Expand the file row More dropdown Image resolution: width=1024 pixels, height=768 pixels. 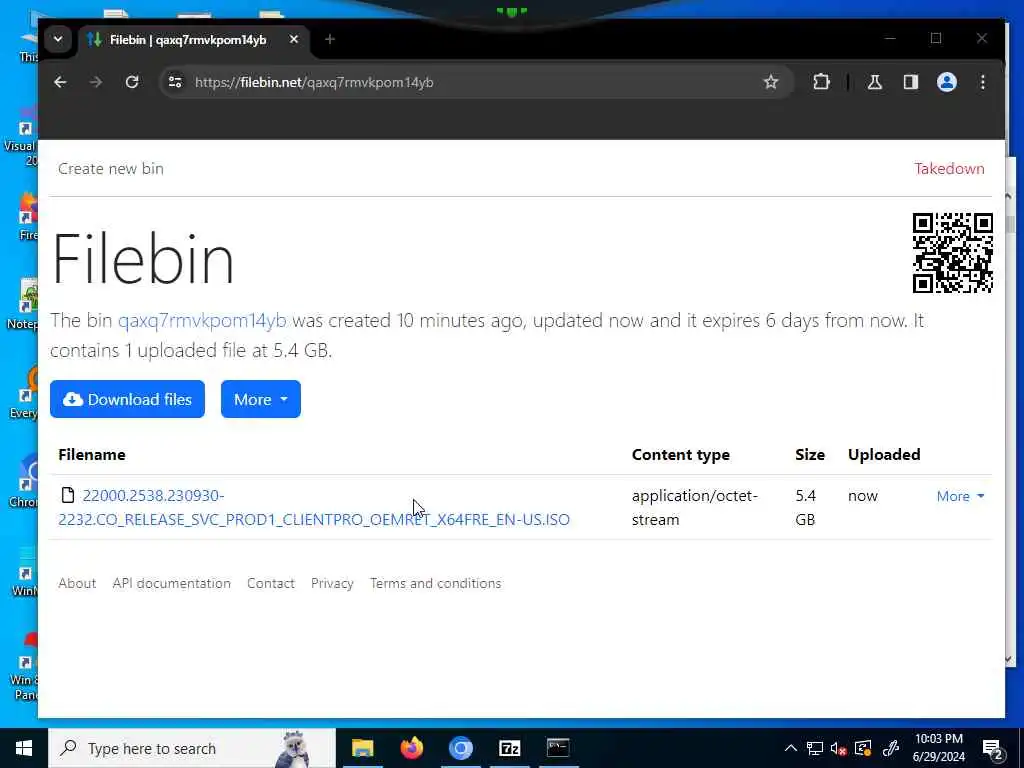point(960,496)
